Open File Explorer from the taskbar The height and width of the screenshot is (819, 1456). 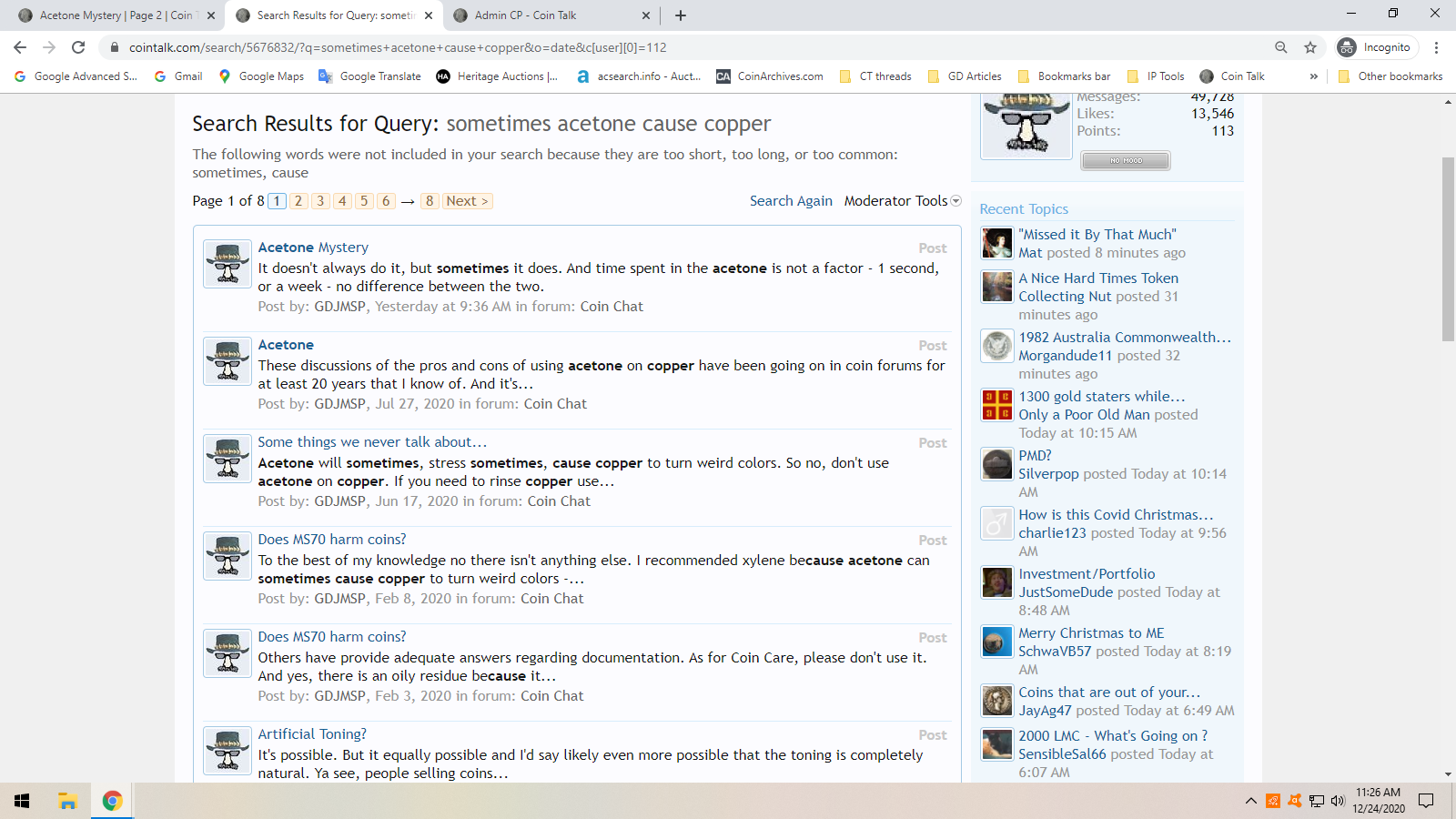tap(67, 801)
